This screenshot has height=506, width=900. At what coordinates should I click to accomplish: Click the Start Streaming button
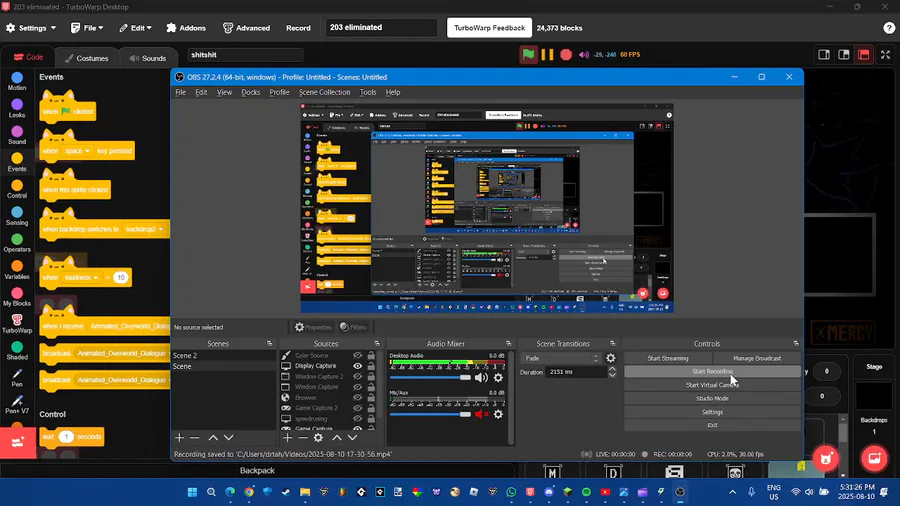pos(668,358)
